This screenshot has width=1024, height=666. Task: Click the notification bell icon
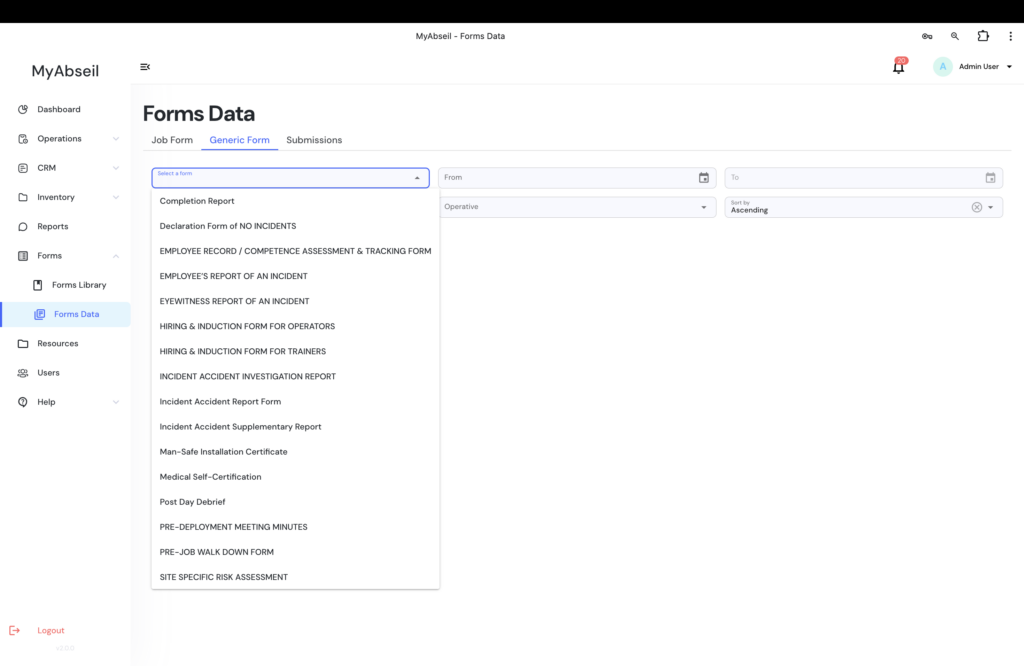tap(898, 67)
